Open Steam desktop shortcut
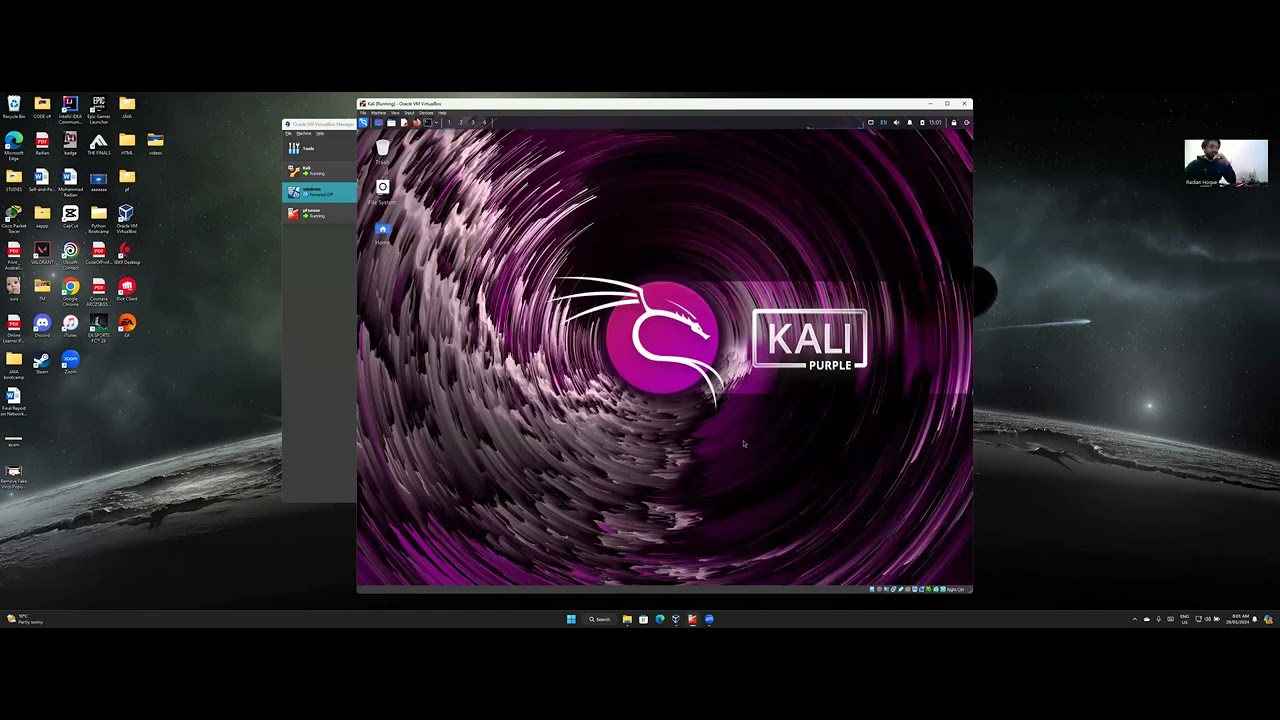 (42, 362)
